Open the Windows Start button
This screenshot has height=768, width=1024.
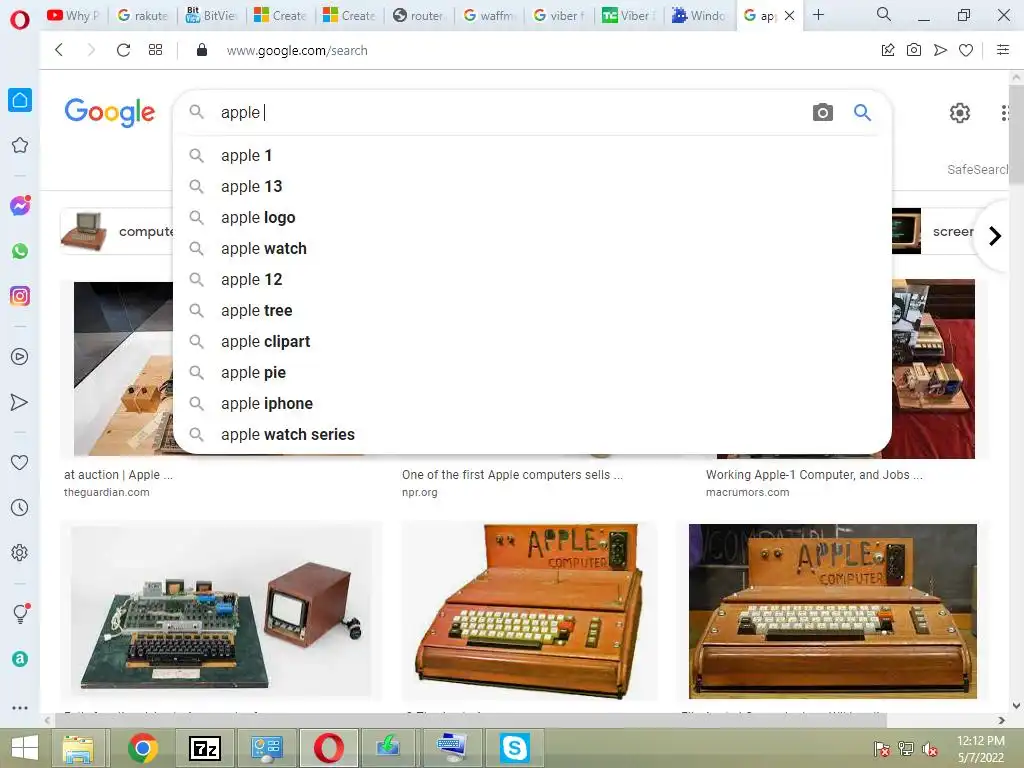25,748
